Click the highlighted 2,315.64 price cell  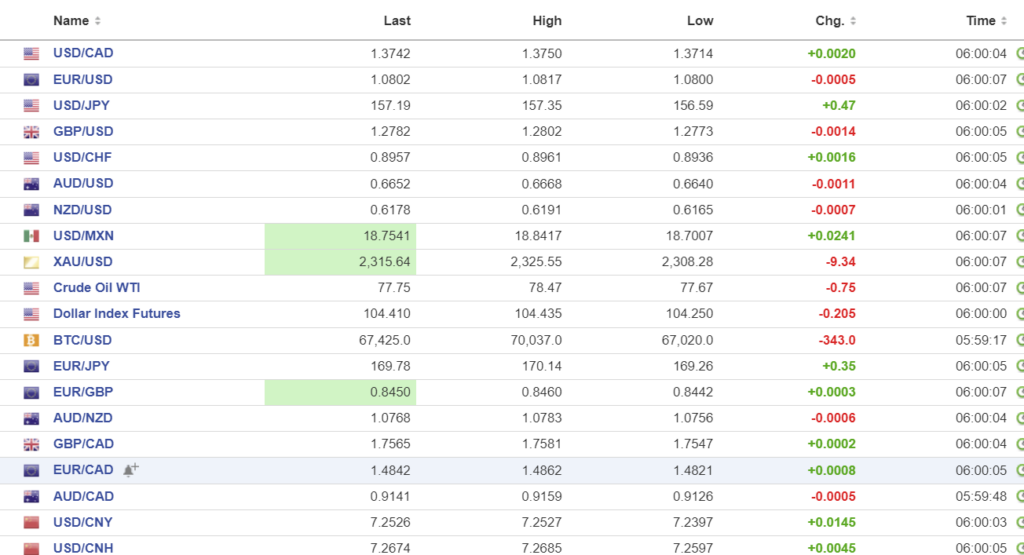pyautogui.click(x=340, y=262)
